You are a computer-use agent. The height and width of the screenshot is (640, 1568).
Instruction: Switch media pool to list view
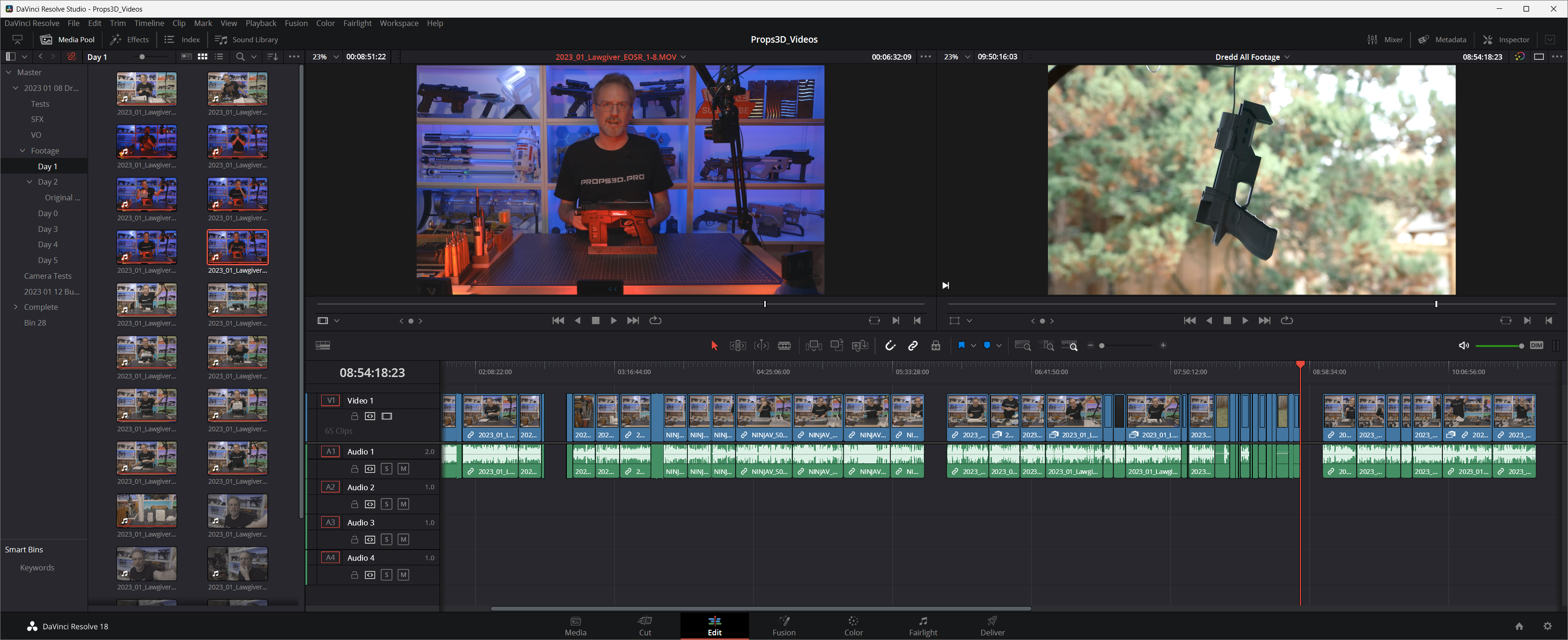[219, 57]
